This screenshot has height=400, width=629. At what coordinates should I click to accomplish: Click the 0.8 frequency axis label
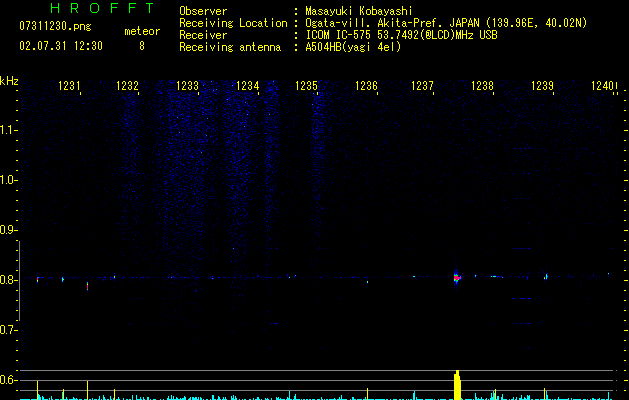coord(8,280)
